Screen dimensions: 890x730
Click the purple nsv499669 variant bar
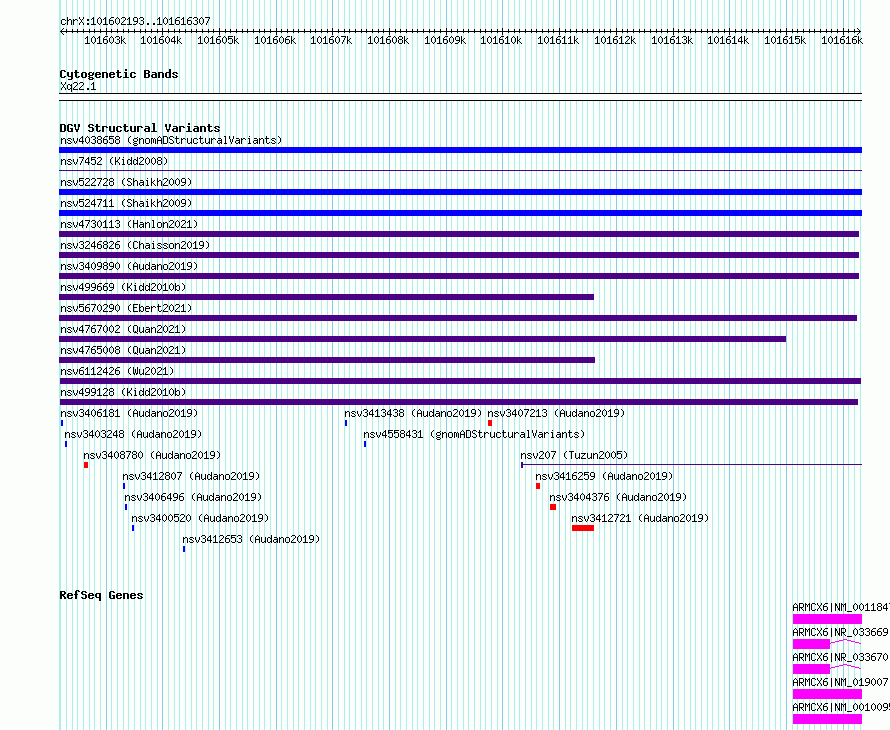coord(326,297)
